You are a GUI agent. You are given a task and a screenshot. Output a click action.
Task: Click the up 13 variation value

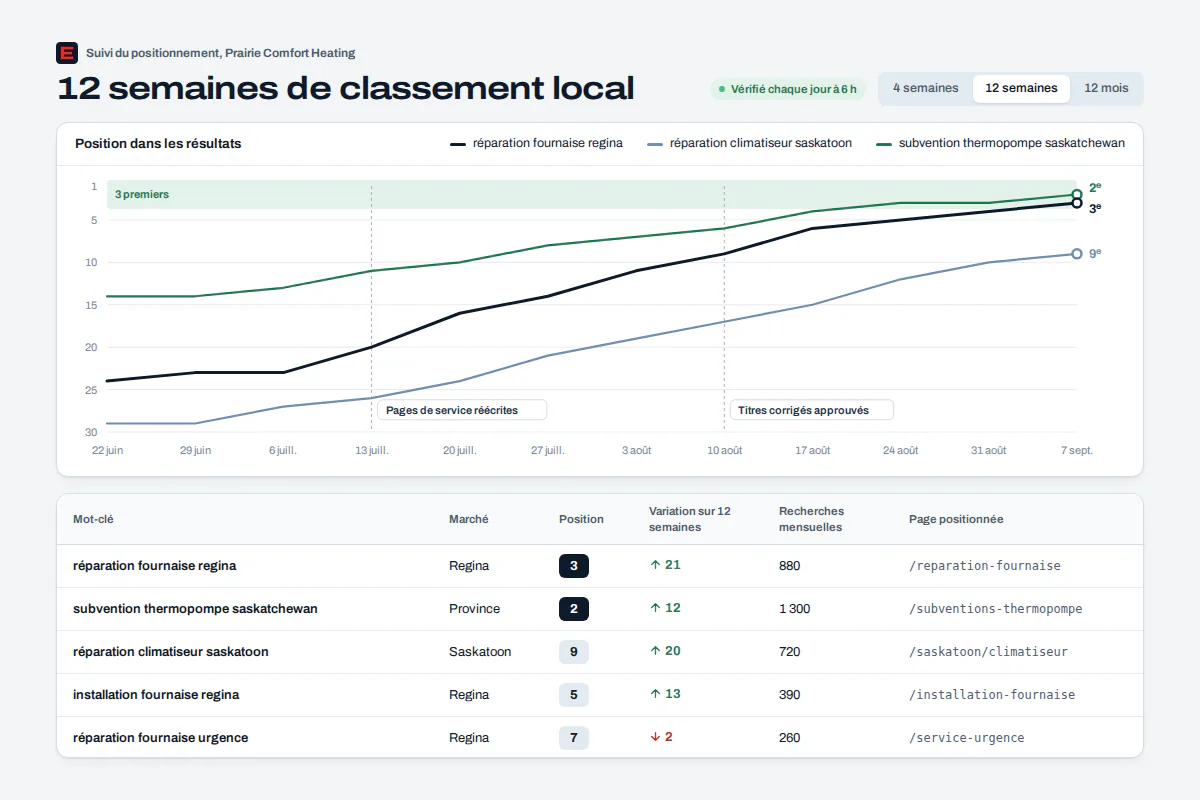coord(665,694)
